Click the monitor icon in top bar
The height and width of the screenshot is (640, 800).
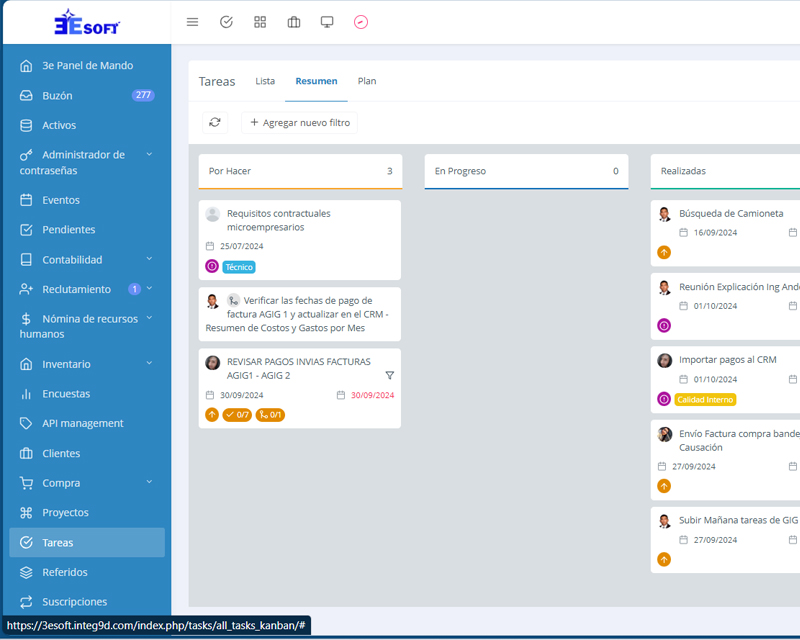point(327,22)
